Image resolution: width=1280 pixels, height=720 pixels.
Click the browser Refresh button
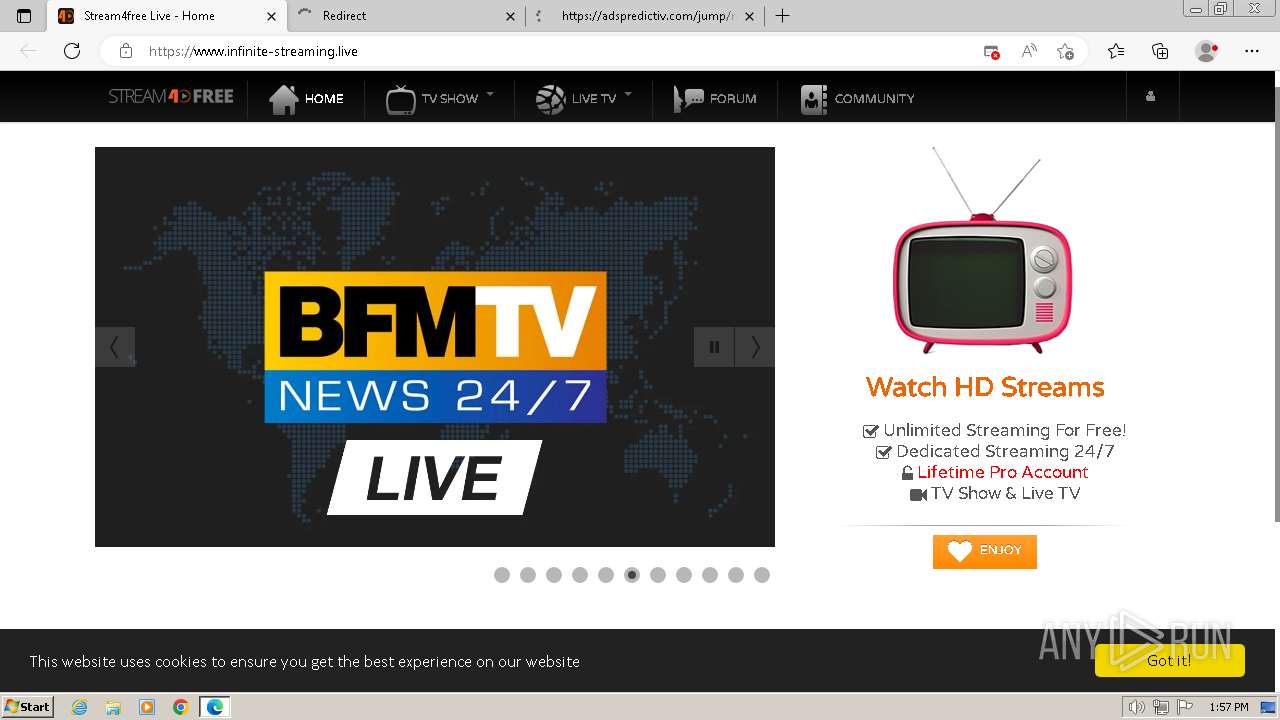coord(72,51)
